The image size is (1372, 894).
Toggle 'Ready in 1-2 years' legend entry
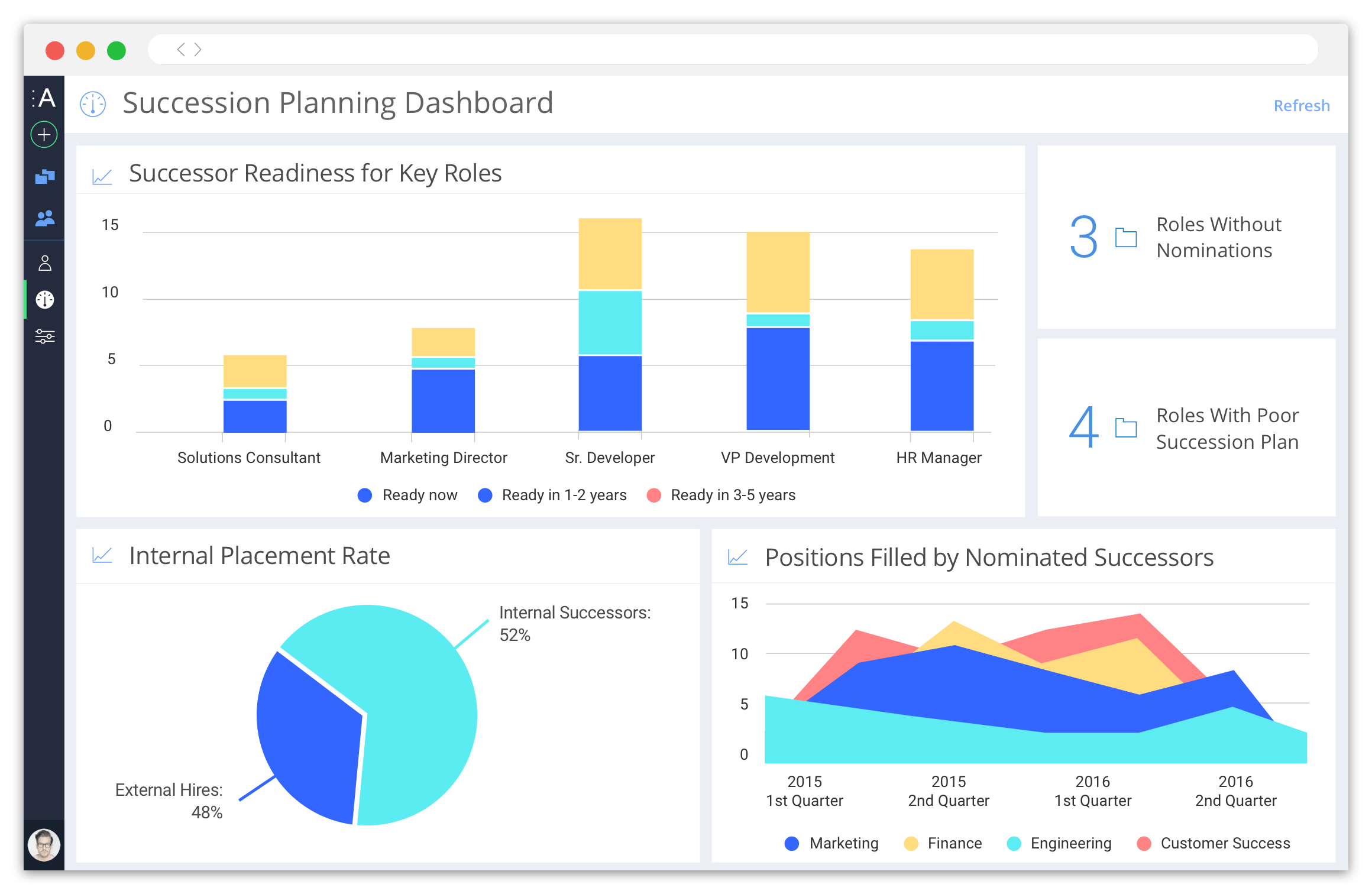(x=552, y=495)
